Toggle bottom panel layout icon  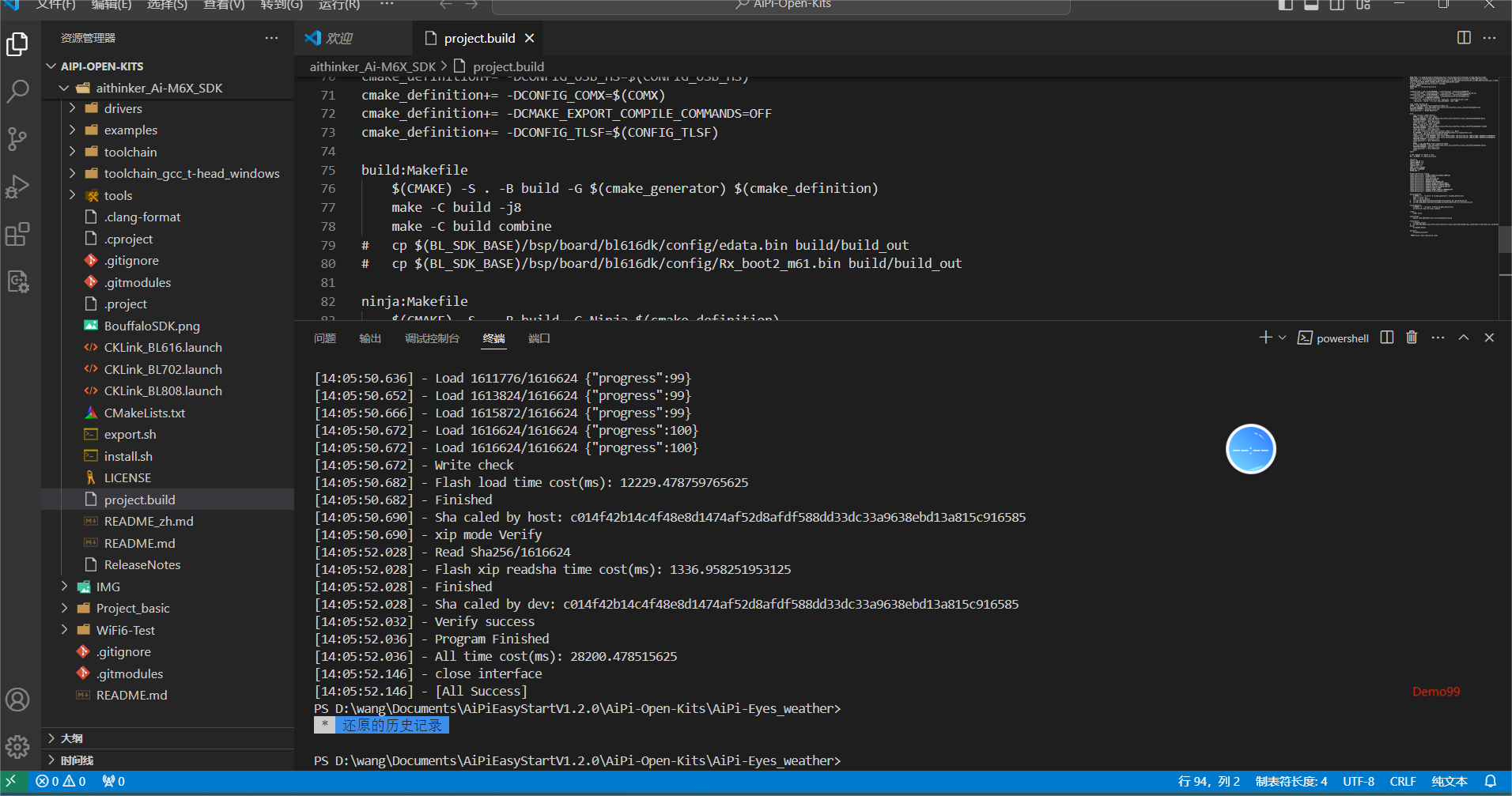pos(1311,5)
